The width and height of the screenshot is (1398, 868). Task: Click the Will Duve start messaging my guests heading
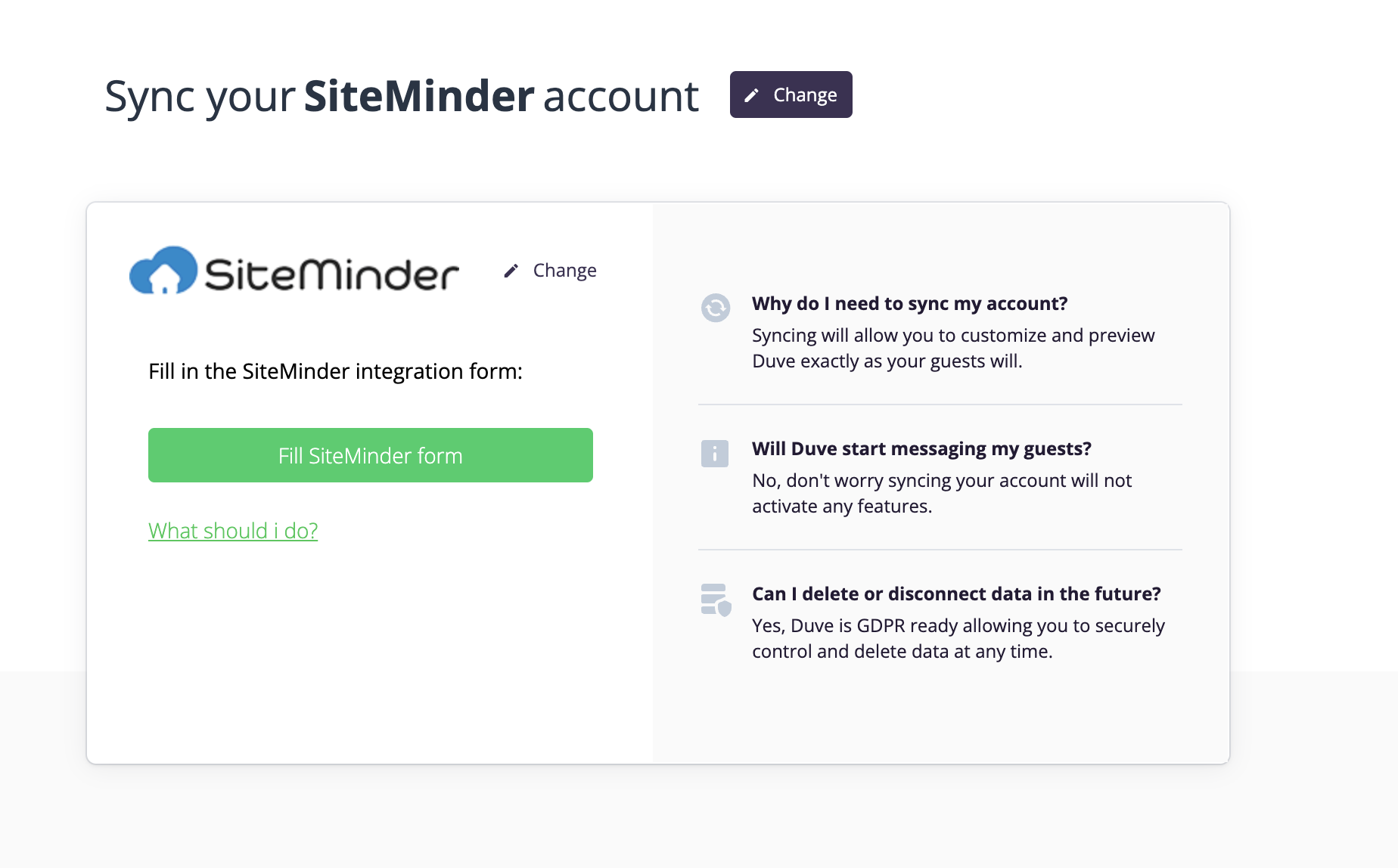(921, 448)
